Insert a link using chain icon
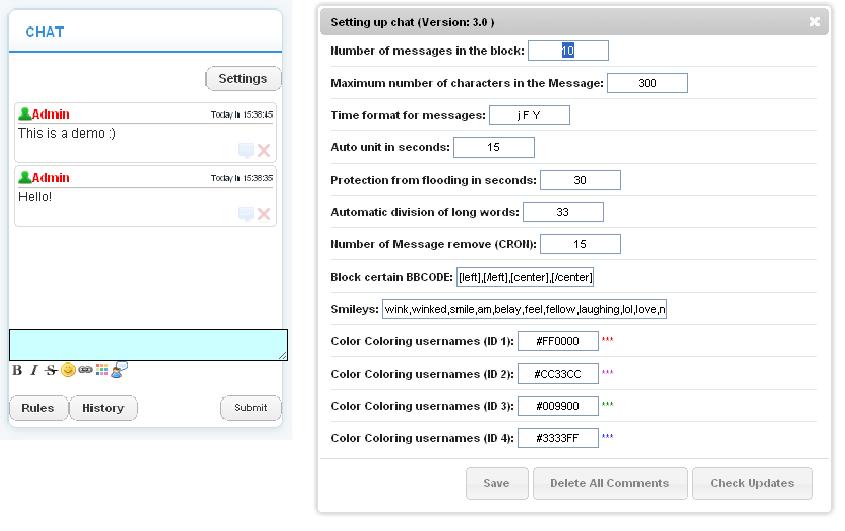This screenshot has height=531, width=845. tap(85, 370)
